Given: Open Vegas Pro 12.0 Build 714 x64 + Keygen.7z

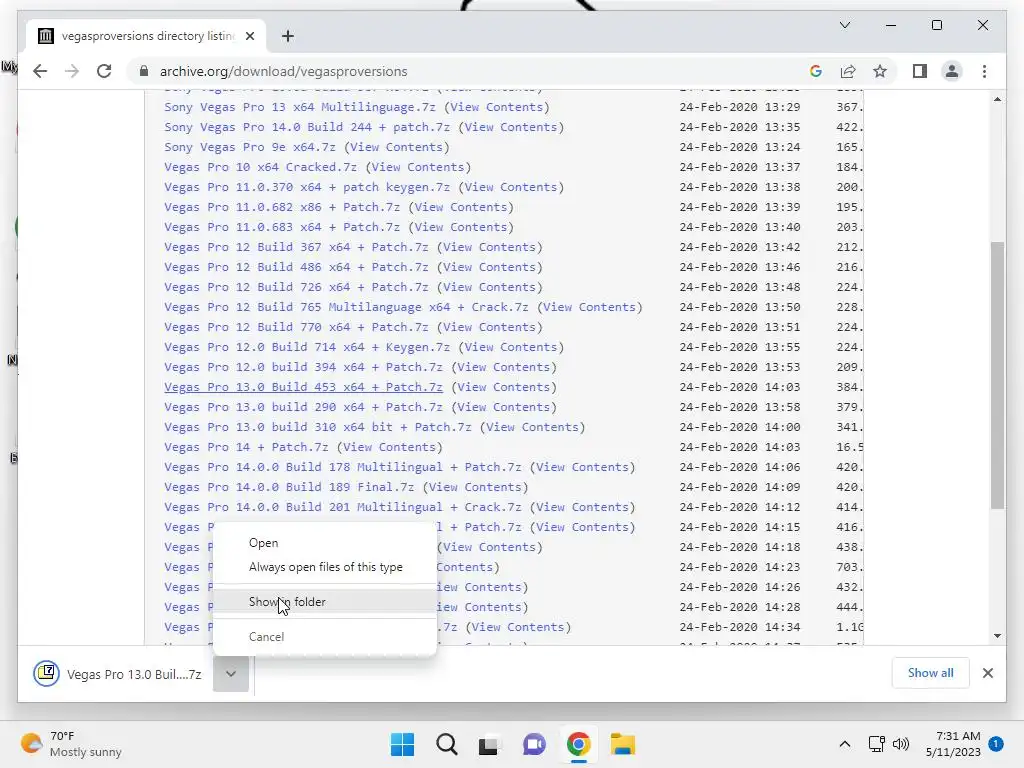Looking at the screenshot, I should click(x=307, y=347).
